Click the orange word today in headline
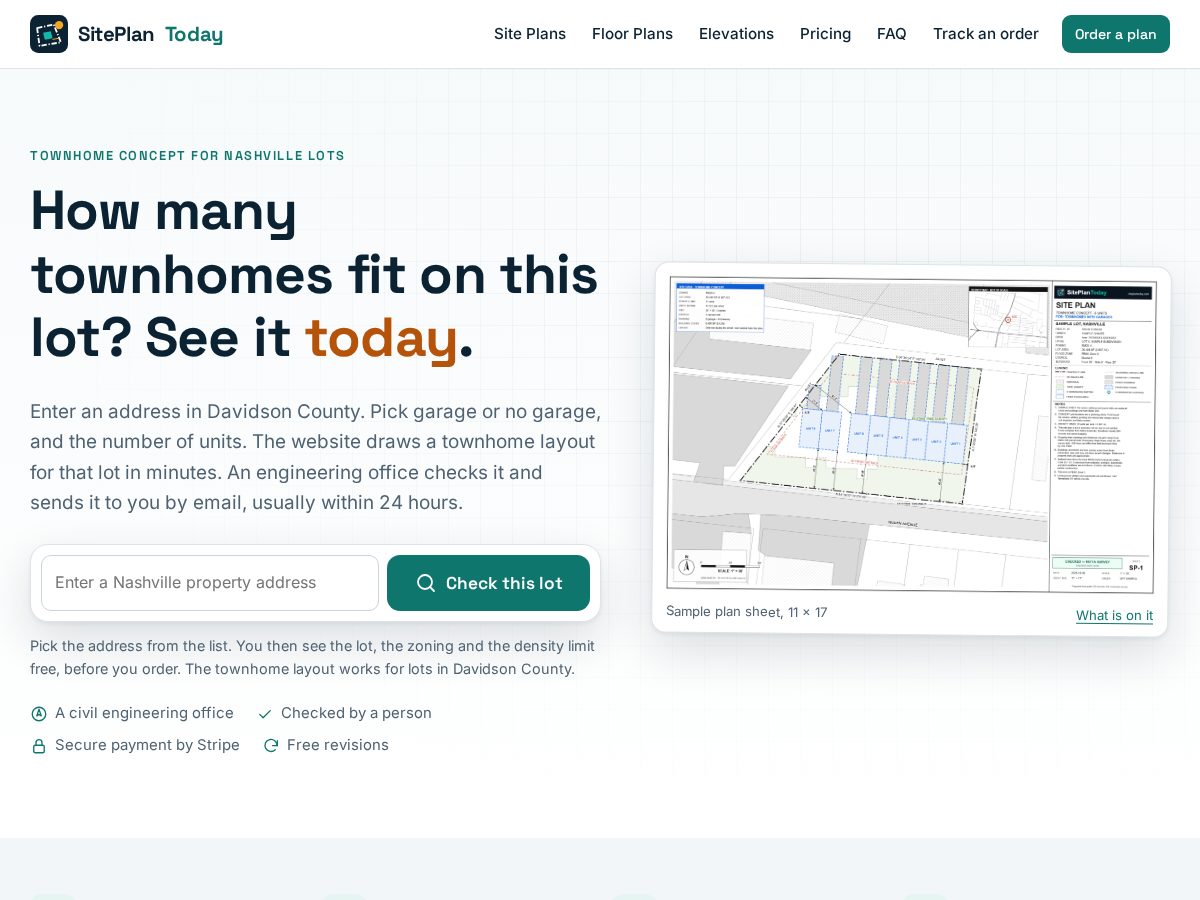This screenshot has height=900, width=1200. (381, 338)
